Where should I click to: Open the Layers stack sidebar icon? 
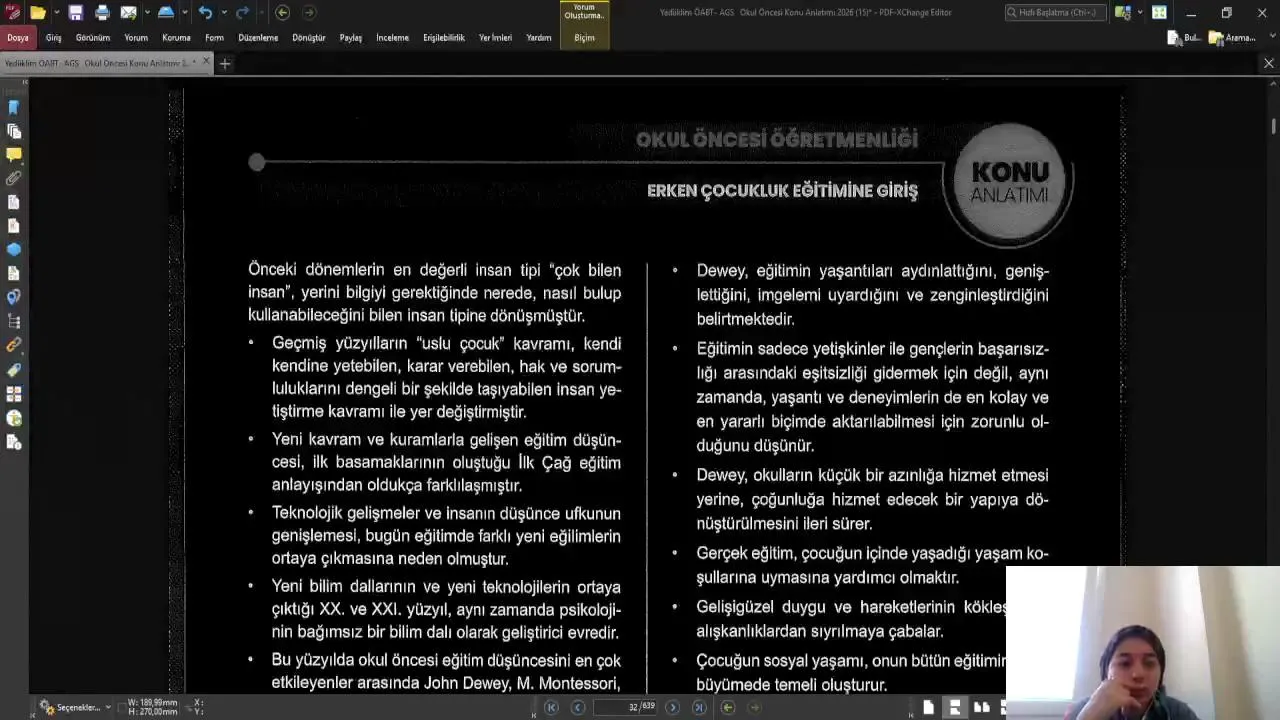pos(14,321)
